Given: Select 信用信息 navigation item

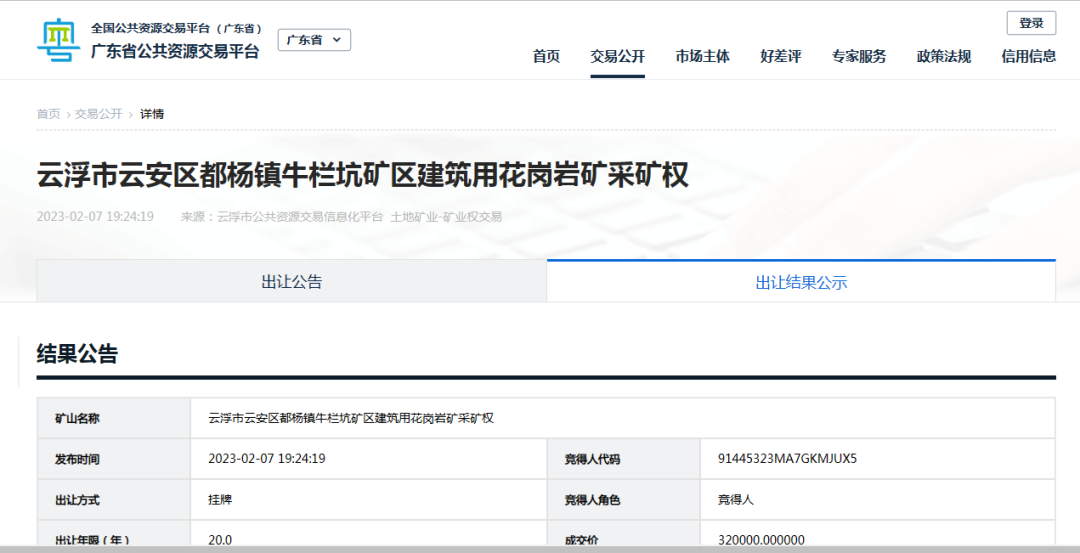Looking at the screenshot, I should coord(1028,56).
